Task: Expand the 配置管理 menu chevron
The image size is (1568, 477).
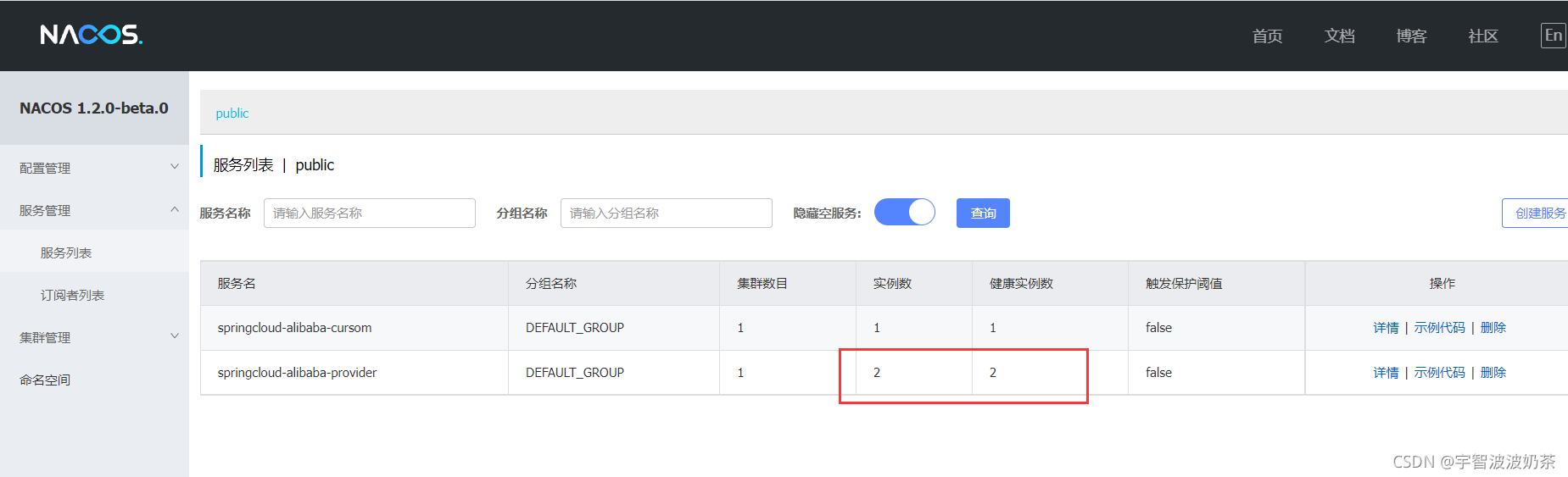Action: pyautogui.click(x=175, y=167)
